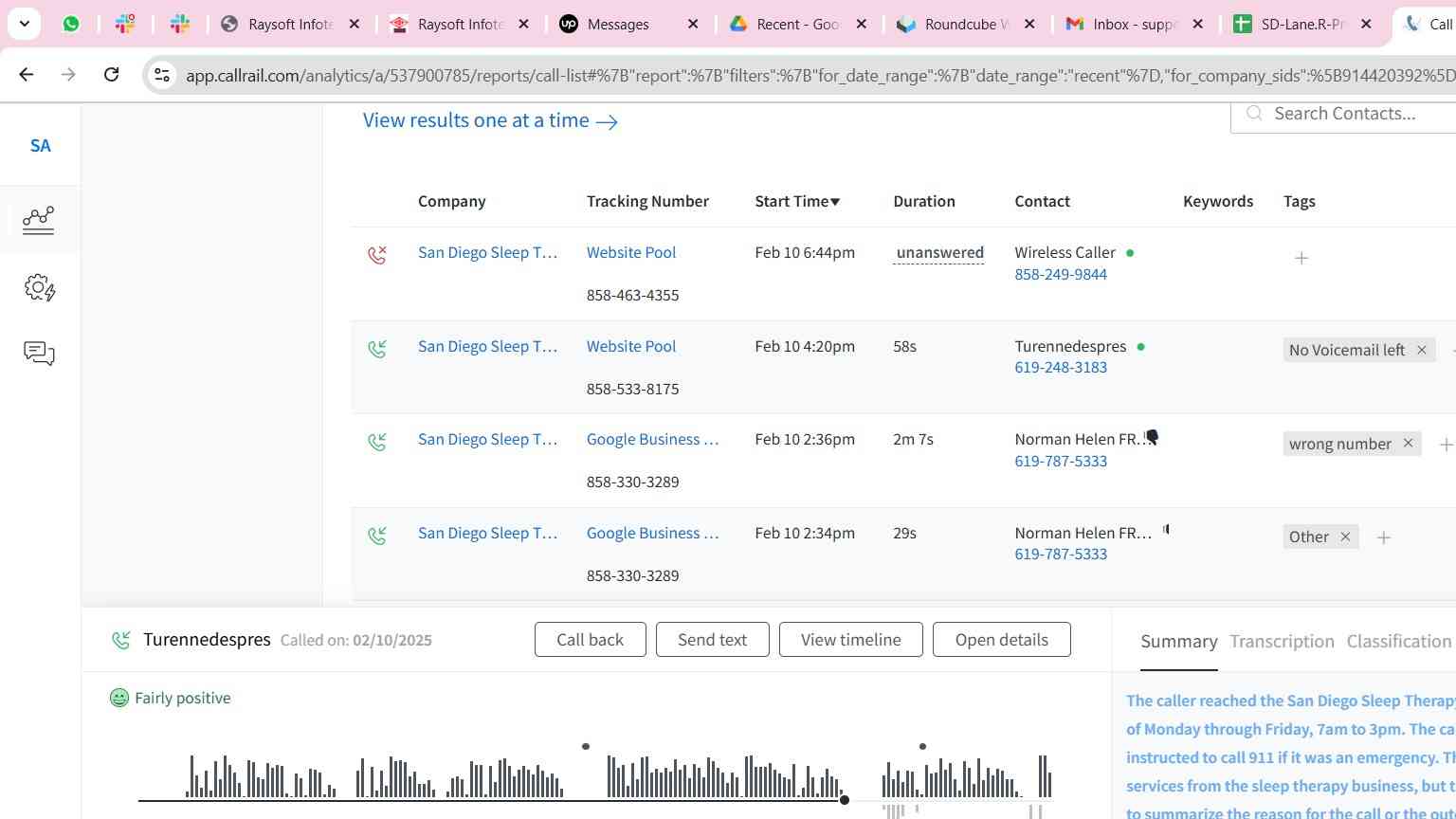The height and width of the screenshot is (819, 1456).
Task: Switch to the Recent Google Drive tab
Action: coord(787,24)
